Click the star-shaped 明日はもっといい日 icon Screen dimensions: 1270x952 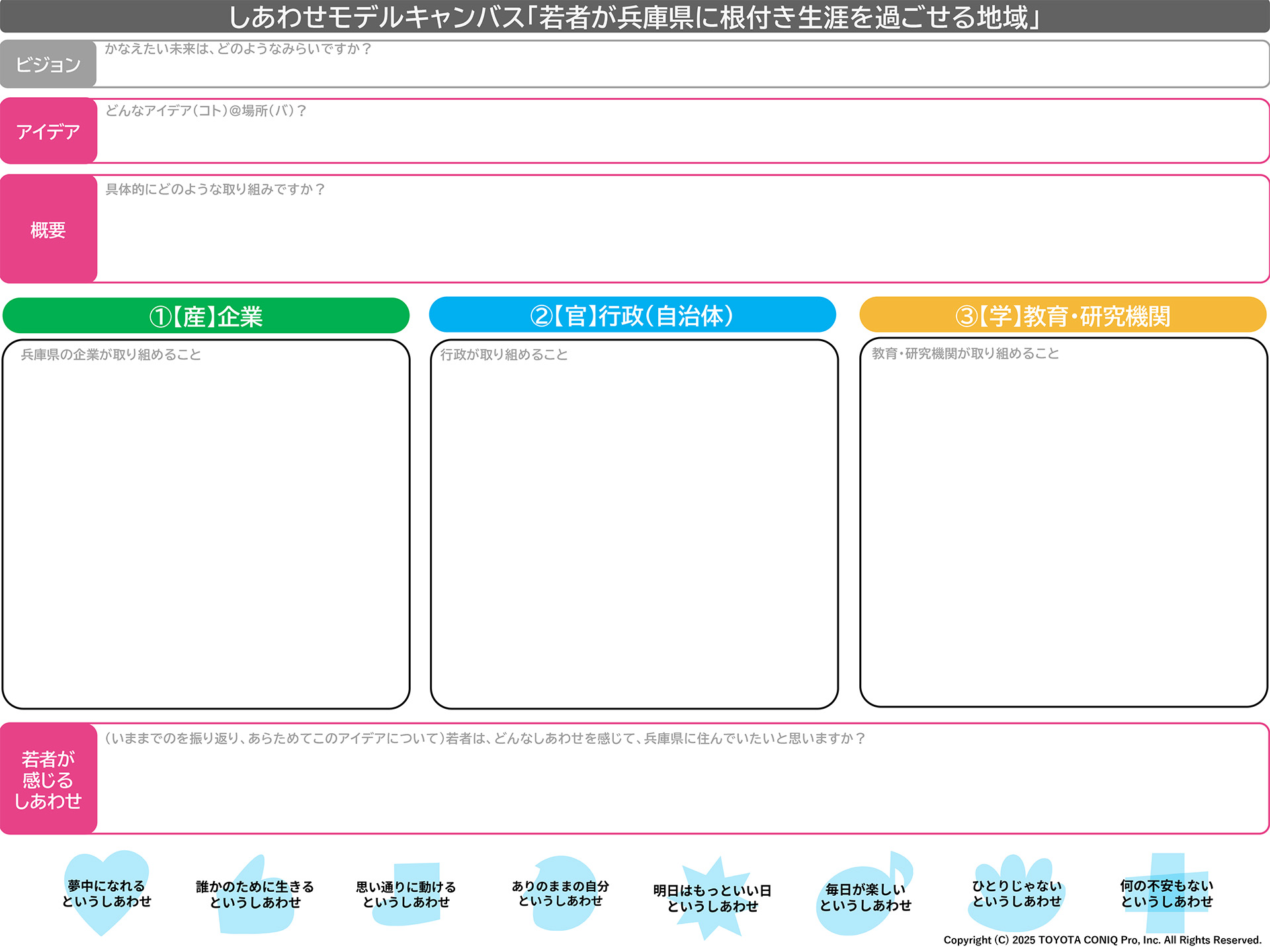(x=712, y=898)
